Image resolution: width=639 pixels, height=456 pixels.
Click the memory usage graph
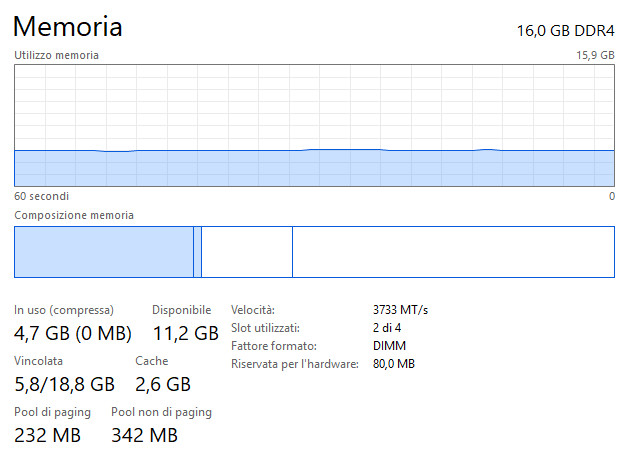click(314, 126)
